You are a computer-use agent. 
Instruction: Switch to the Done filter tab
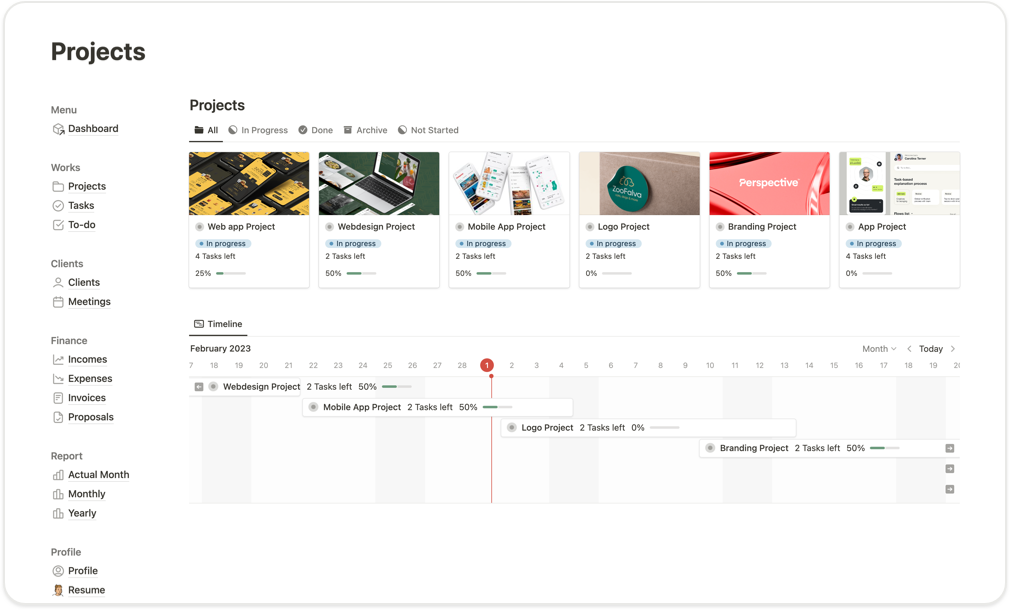click(x=315, y=129)
